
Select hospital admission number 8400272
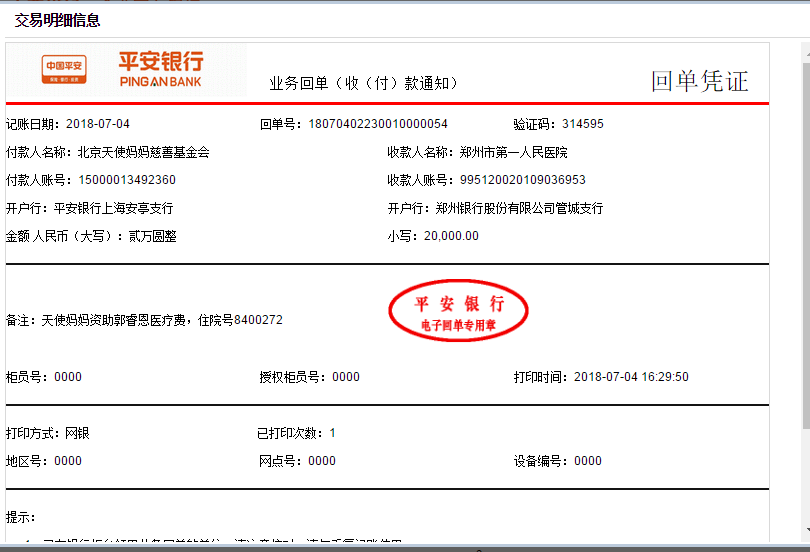[x=258, y=320]
